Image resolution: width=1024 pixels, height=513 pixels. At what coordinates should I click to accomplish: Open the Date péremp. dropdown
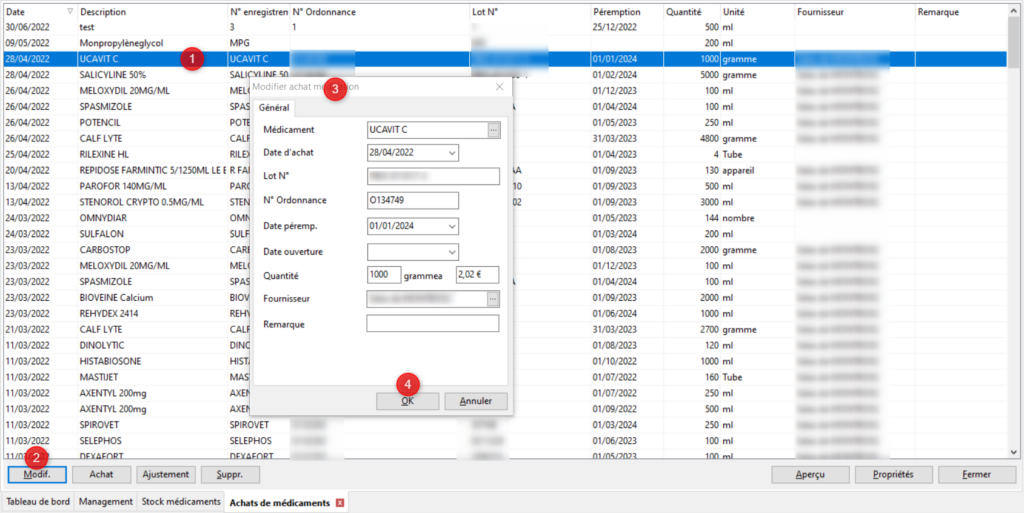coord(452,226)
